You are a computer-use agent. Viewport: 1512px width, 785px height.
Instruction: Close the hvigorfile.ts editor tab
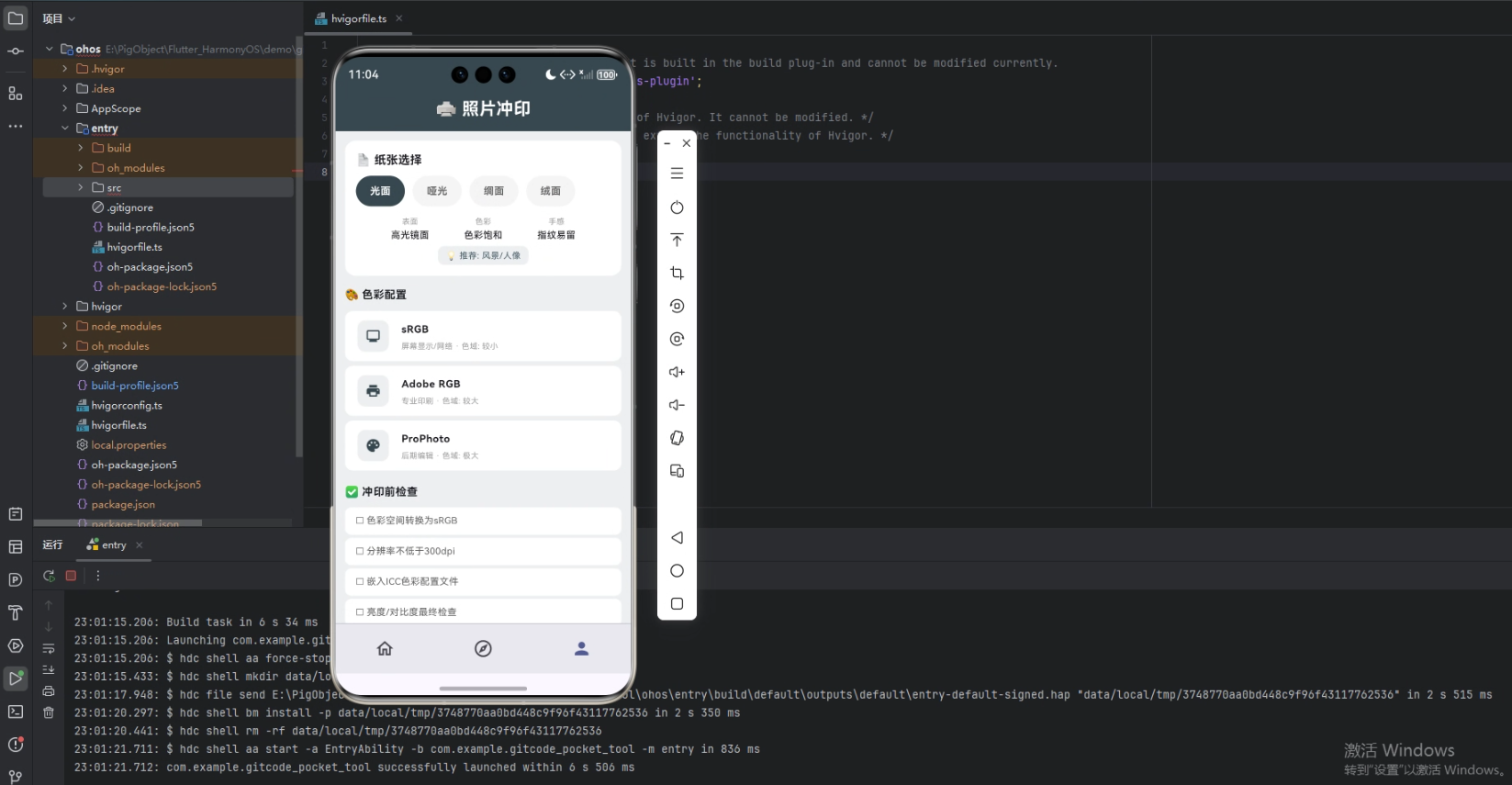pos(398,18)
